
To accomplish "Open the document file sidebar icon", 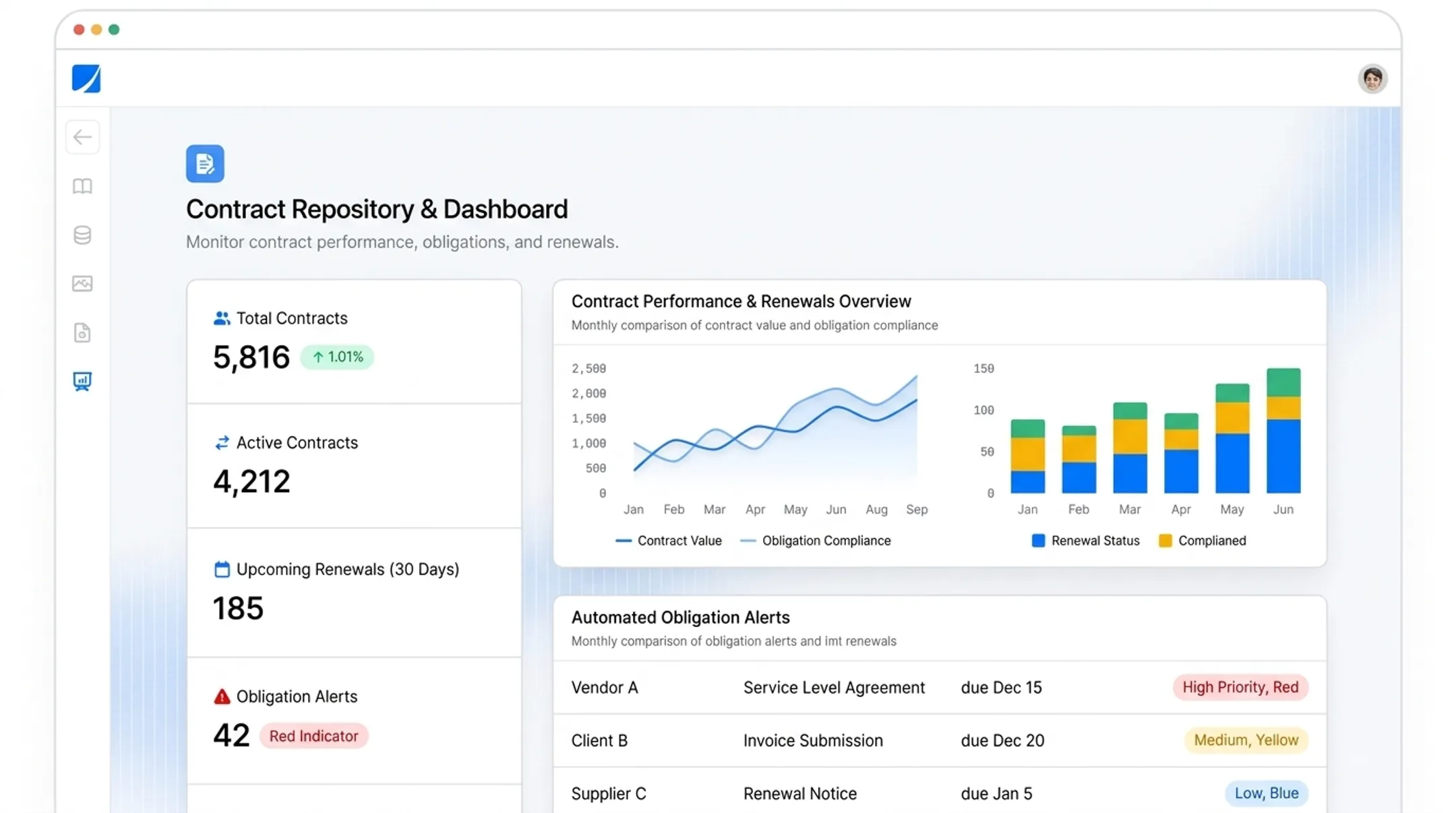I will (x=82, y=333).
